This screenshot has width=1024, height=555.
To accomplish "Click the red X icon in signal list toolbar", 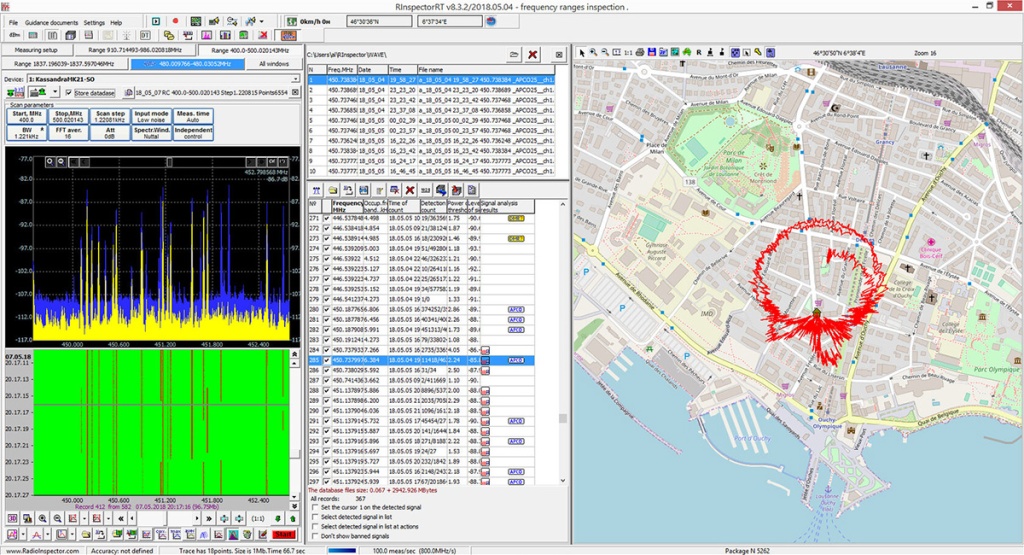I will (410, 189).
